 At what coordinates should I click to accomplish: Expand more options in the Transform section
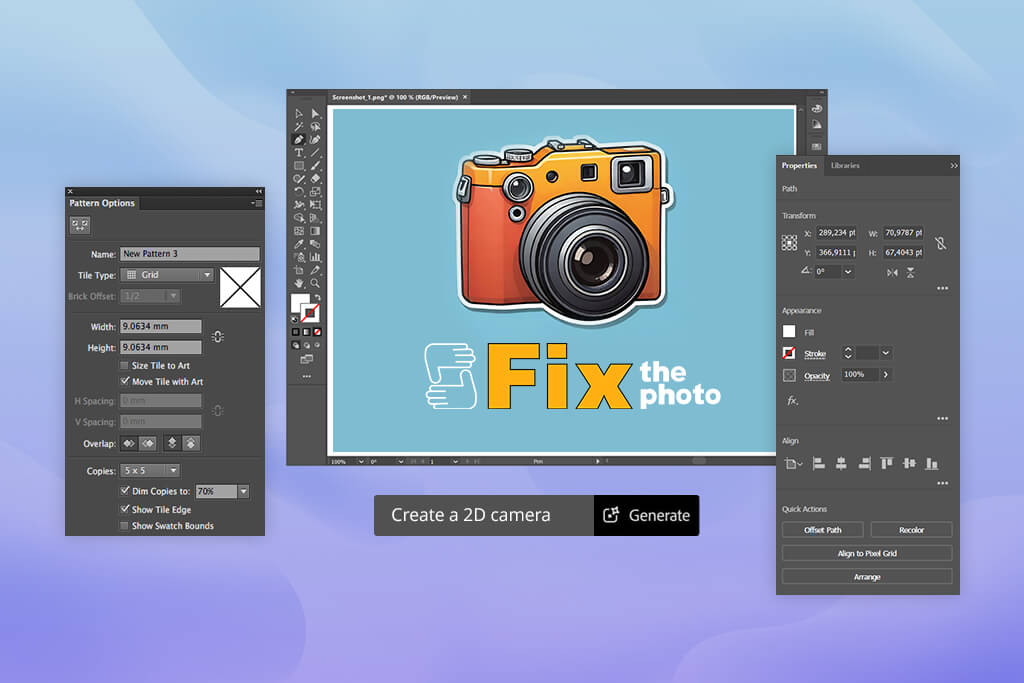(942, 288)
